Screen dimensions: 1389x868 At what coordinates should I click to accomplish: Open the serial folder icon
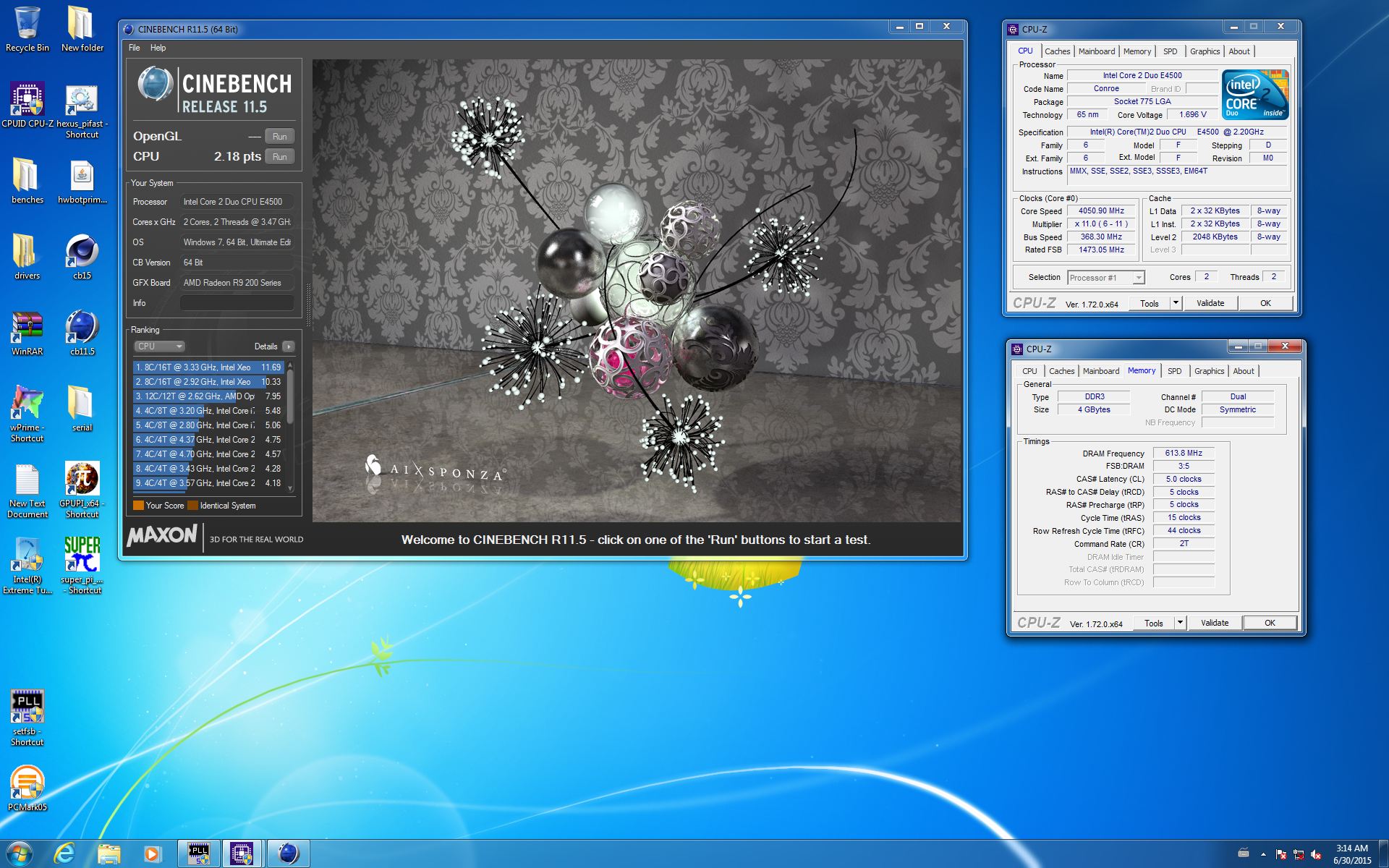[x=82, y=409]
